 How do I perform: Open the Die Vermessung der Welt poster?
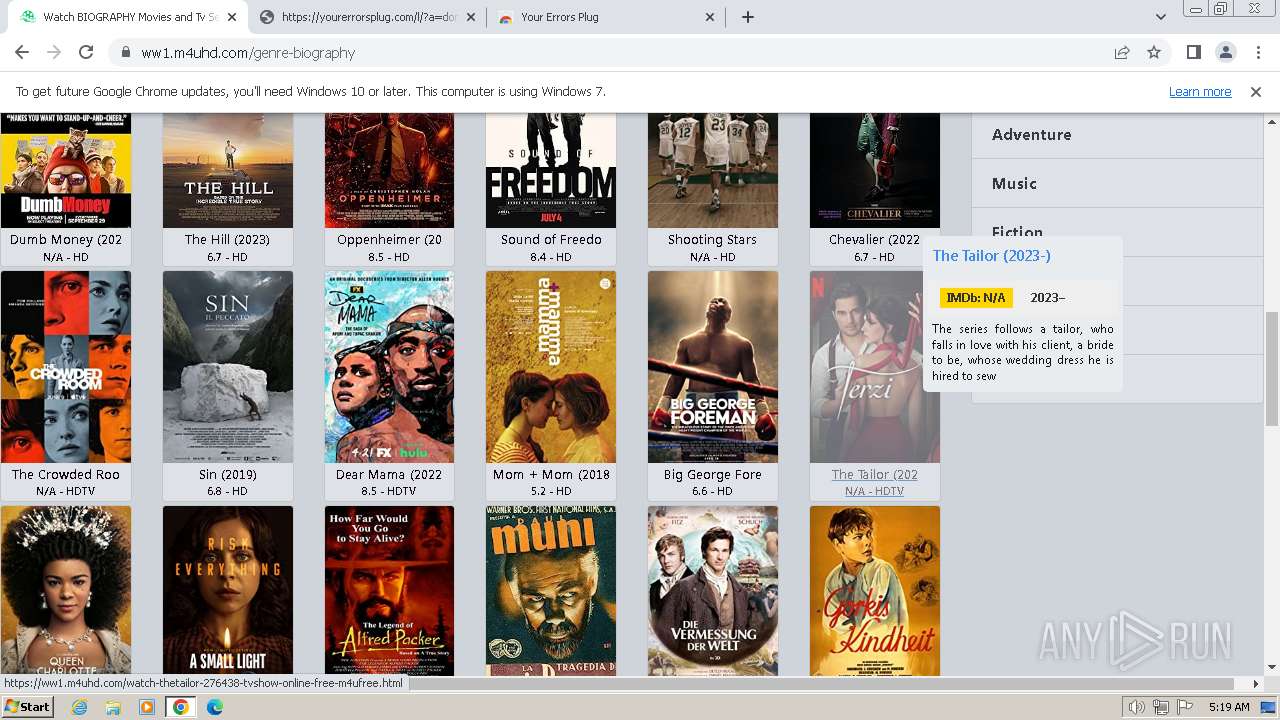[x=713, y=591]
